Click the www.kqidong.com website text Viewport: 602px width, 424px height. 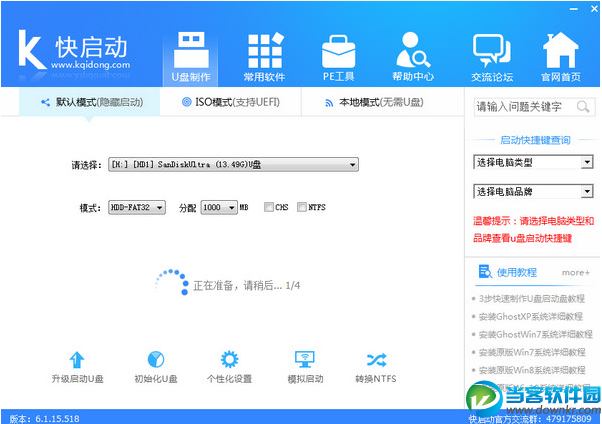(91, 65)
